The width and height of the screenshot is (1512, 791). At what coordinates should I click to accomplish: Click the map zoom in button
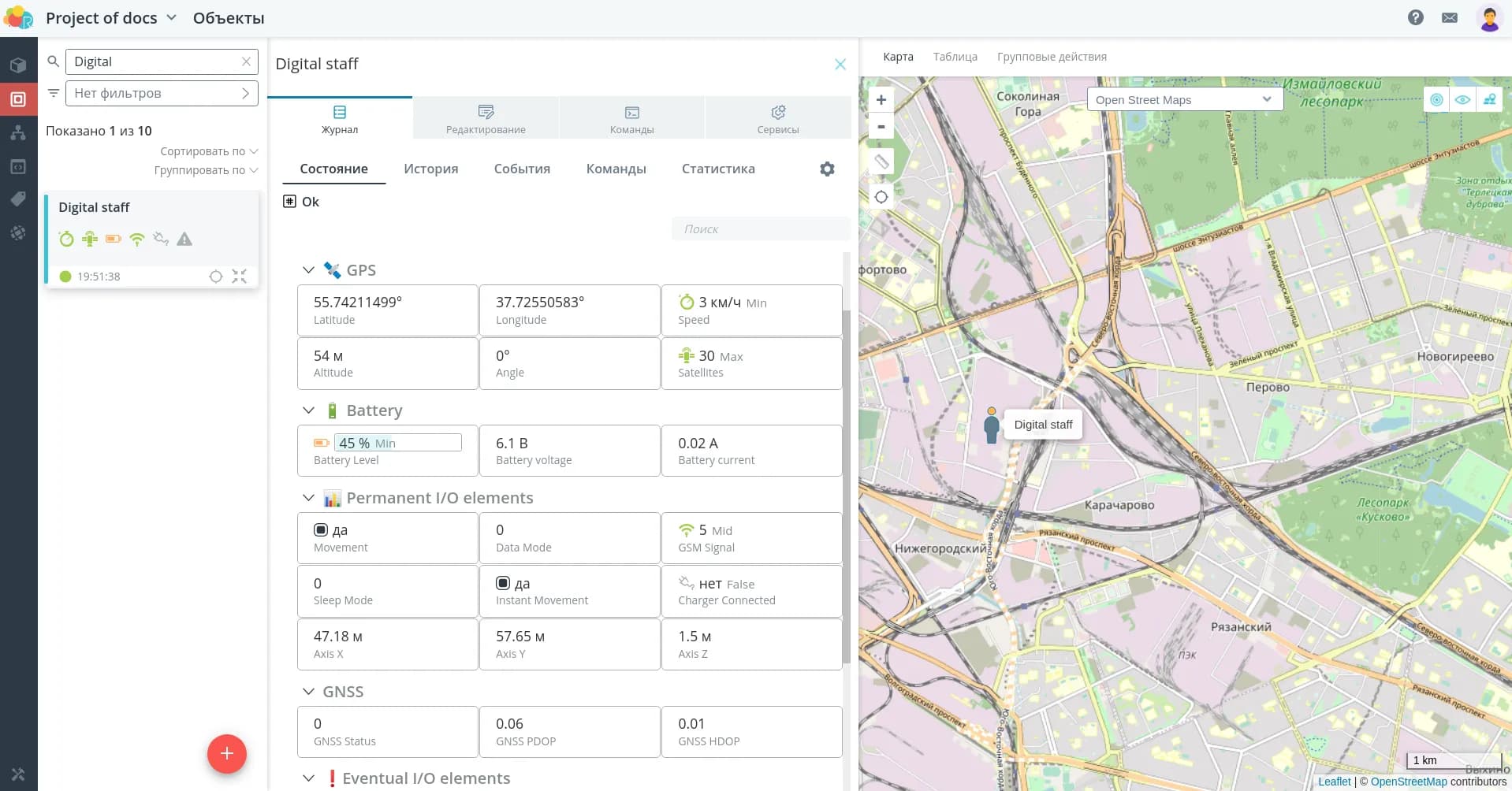click(x=881, y=100)
